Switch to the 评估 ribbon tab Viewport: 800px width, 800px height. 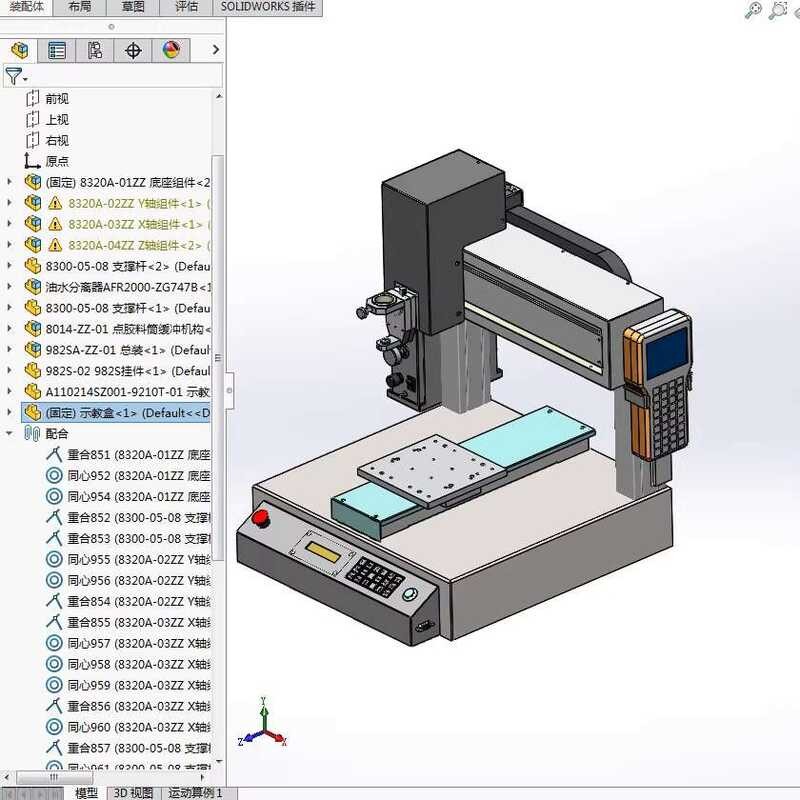tap(186, 7)
